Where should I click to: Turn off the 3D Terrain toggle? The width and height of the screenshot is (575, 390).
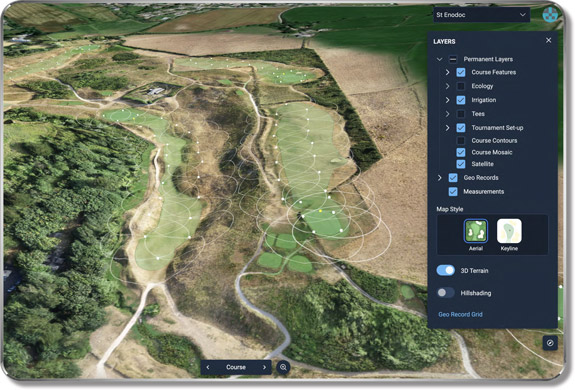446,271
